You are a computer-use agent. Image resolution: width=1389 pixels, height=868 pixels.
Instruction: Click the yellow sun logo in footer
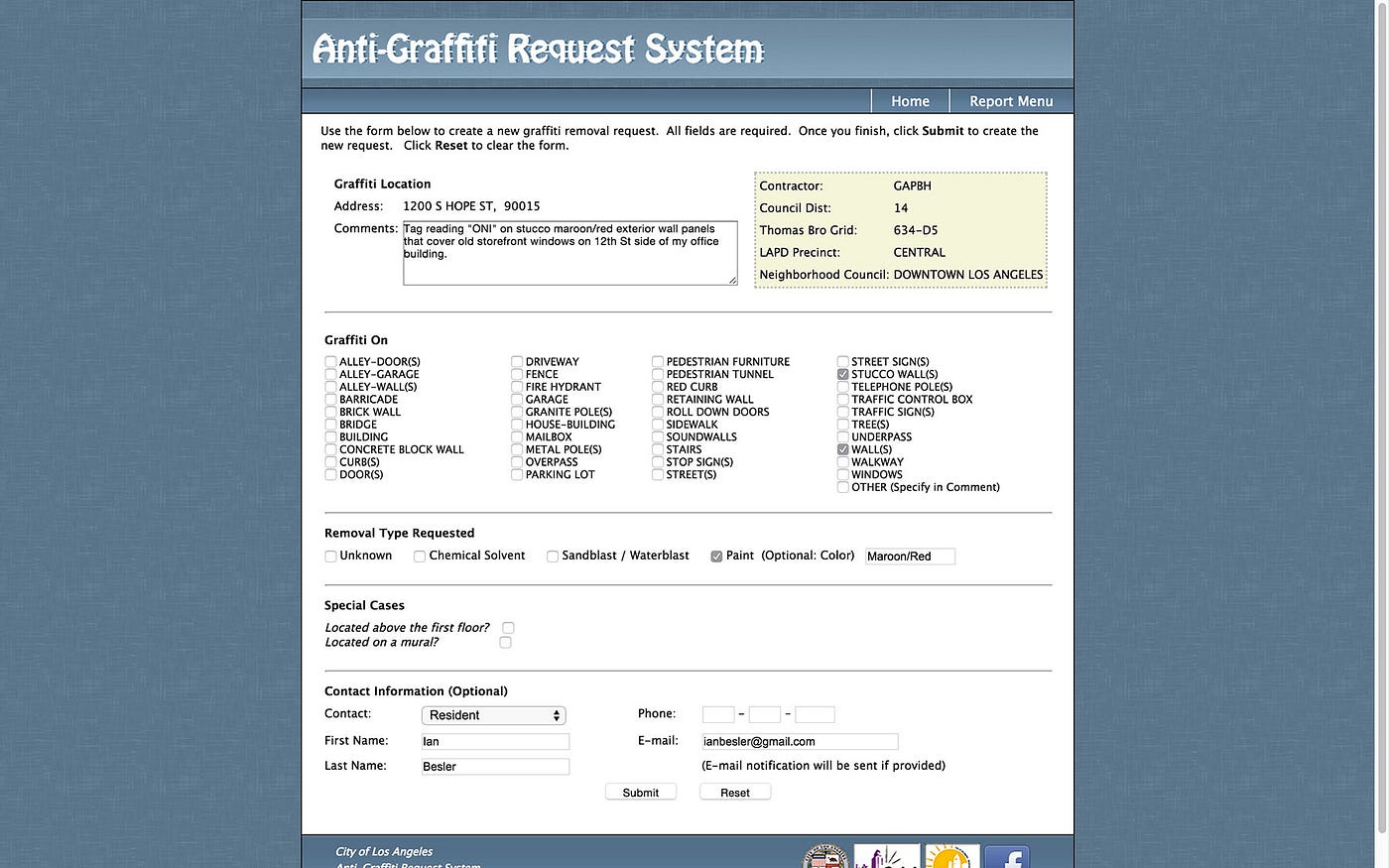[952, 856]
